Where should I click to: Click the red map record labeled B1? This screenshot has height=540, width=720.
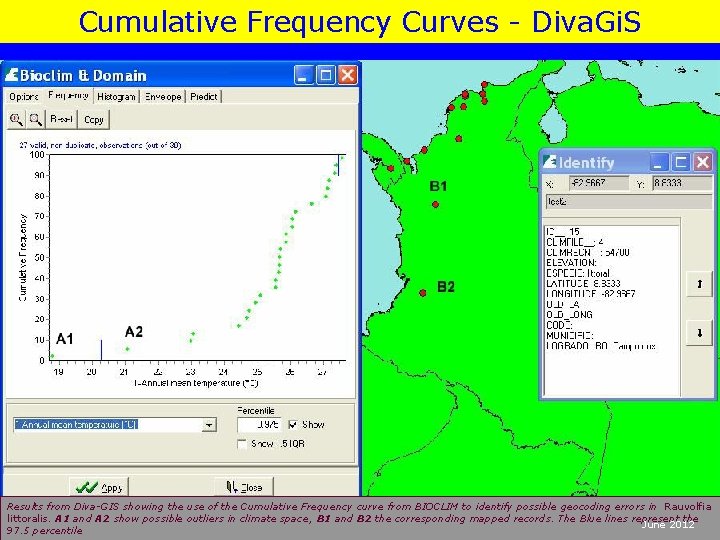coord(435,204)
